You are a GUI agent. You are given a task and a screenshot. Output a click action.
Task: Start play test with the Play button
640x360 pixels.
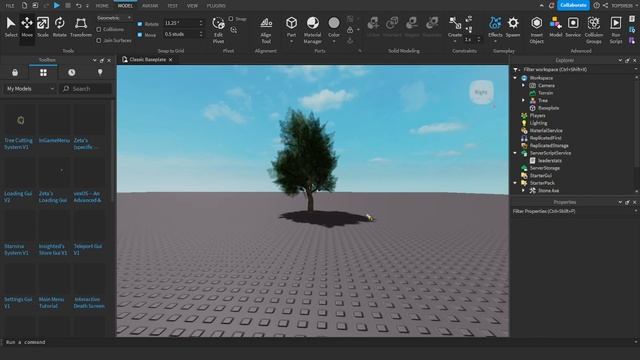(57, 5)
